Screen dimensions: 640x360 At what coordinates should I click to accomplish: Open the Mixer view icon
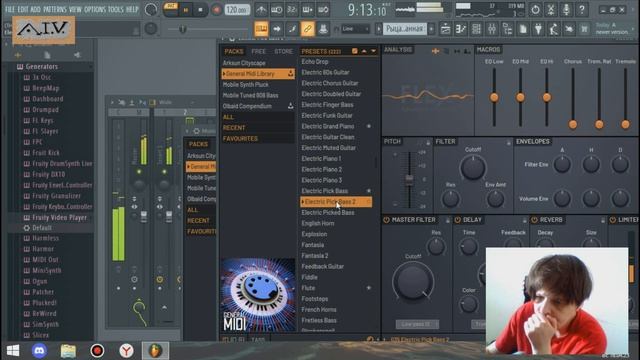pyautogui.click(x=492, y=29)
